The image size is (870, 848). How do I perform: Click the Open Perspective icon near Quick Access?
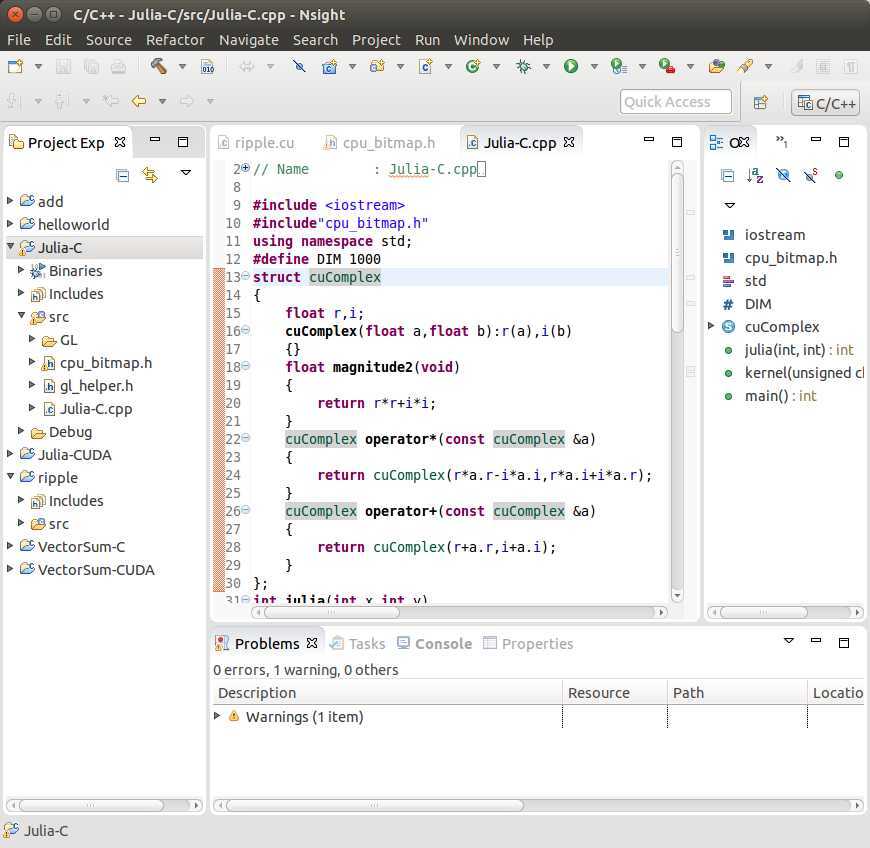click(760, 102)
